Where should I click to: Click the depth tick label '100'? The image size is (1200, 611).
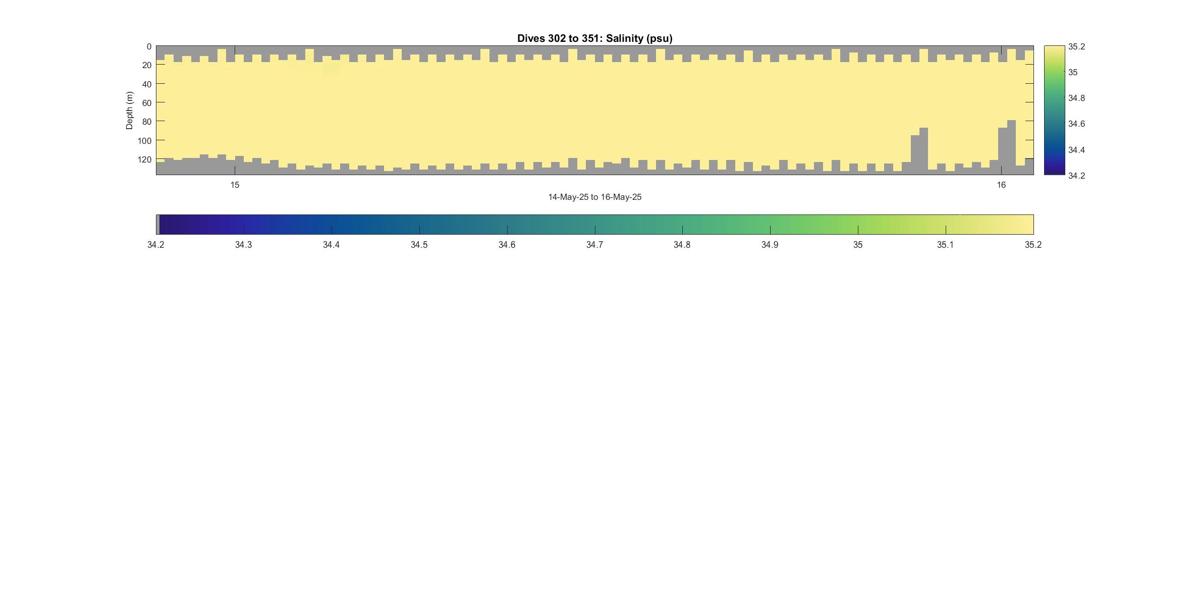[145, 141]
